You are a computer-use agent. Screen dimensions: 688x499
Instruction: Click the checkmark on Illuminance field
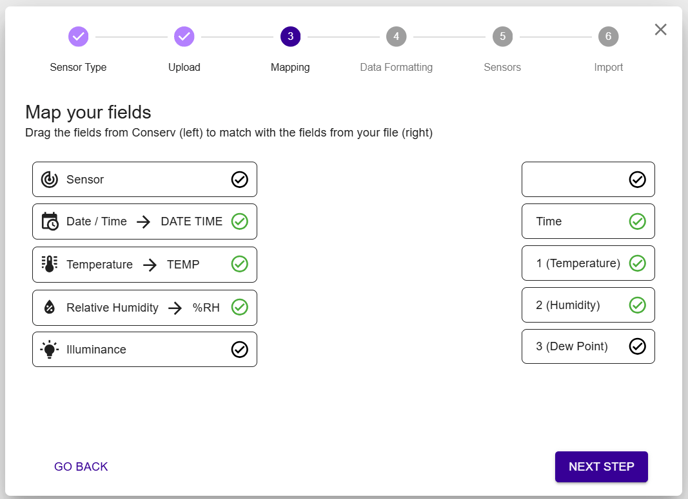click(239, 350)
